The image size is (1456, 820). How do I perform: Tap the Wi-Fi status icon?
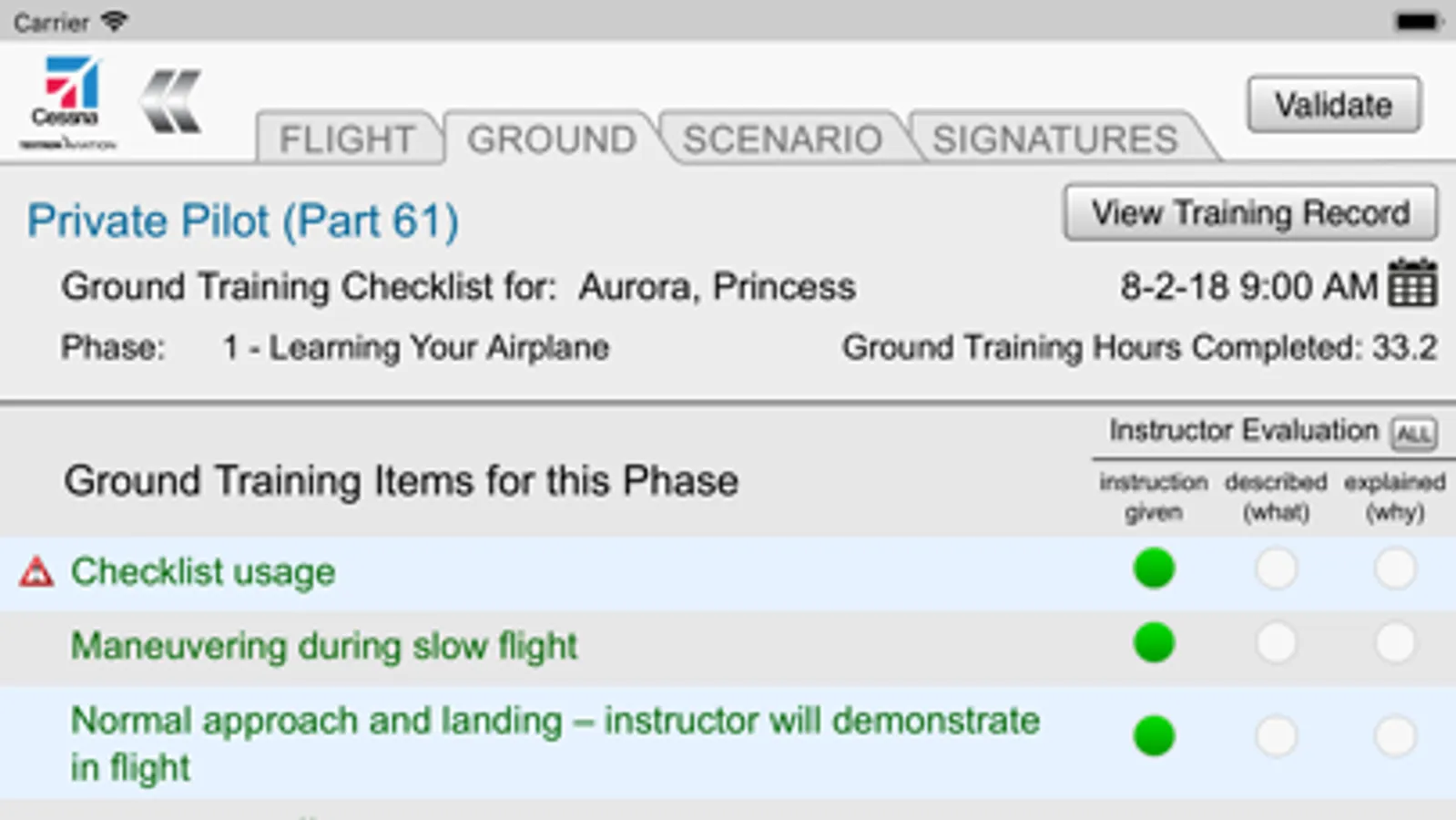click(115, 21)
